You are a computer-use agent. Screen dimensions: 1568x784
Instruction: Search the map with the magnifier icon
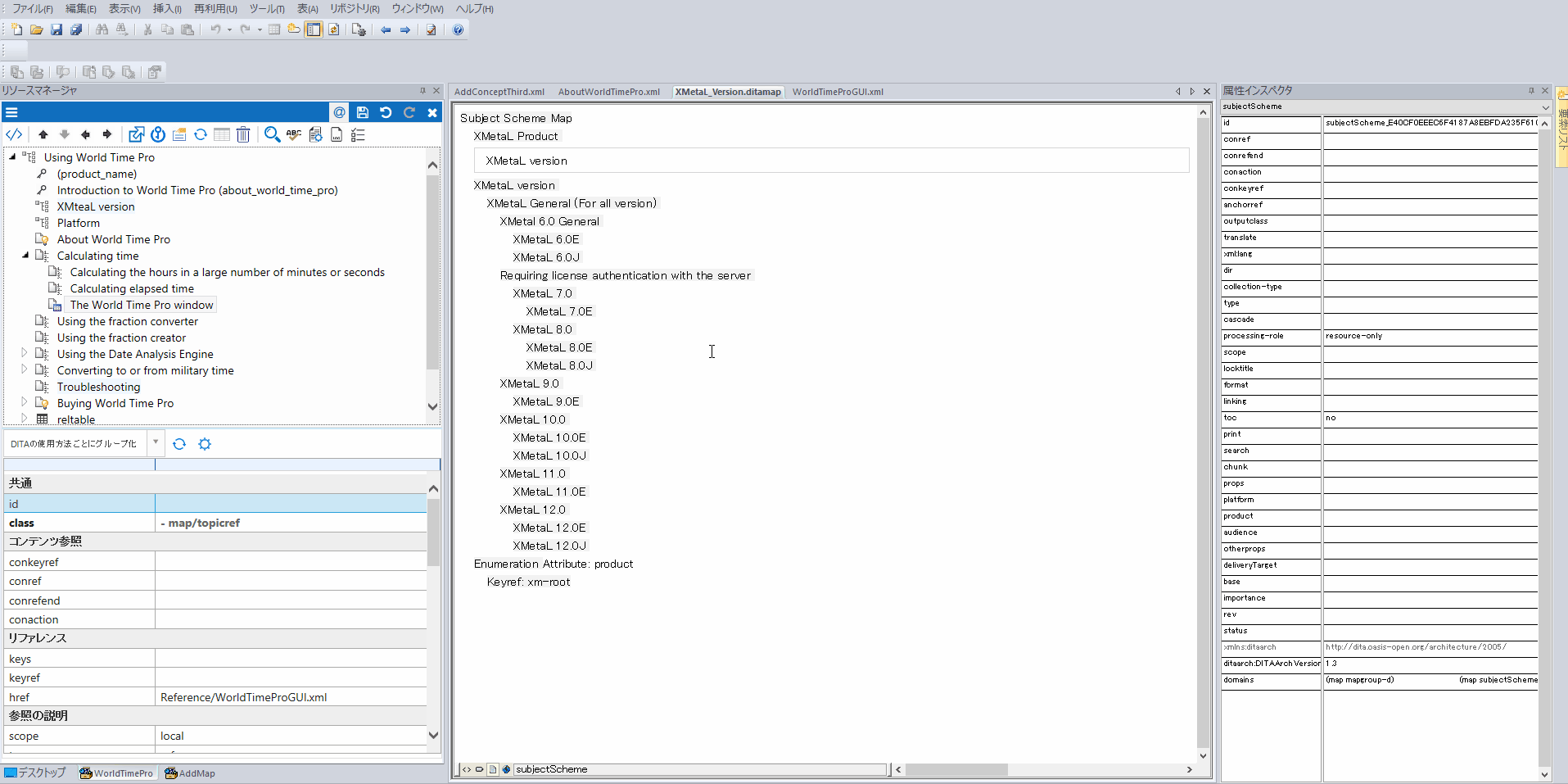tap(273, 134)
